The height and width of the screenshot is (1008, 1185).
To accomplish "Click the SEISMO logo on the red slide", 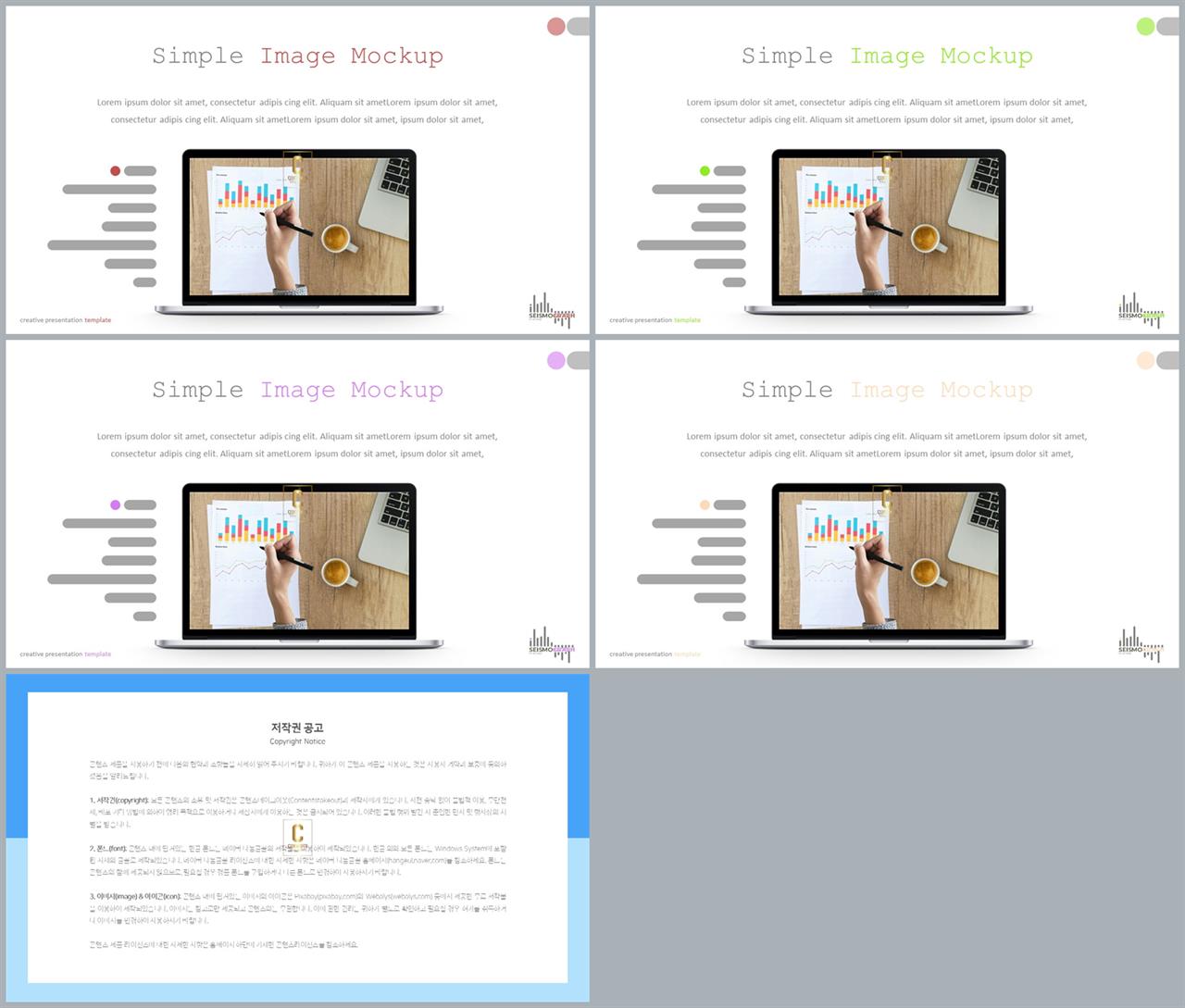I will (552, 310).
